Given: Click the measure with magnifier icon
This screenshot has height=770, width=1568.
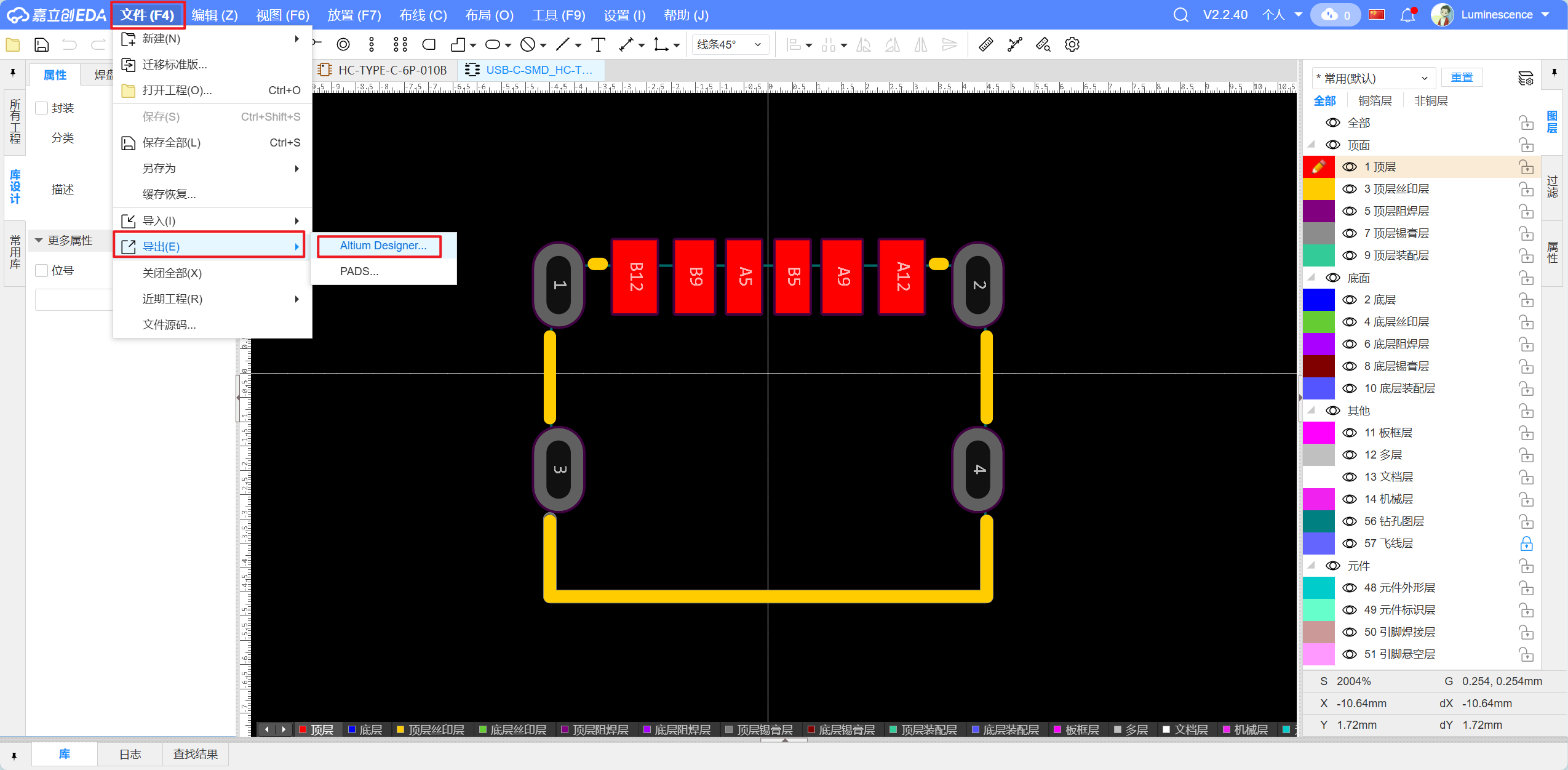Looking at the screenshot, I should (1043, 44).
